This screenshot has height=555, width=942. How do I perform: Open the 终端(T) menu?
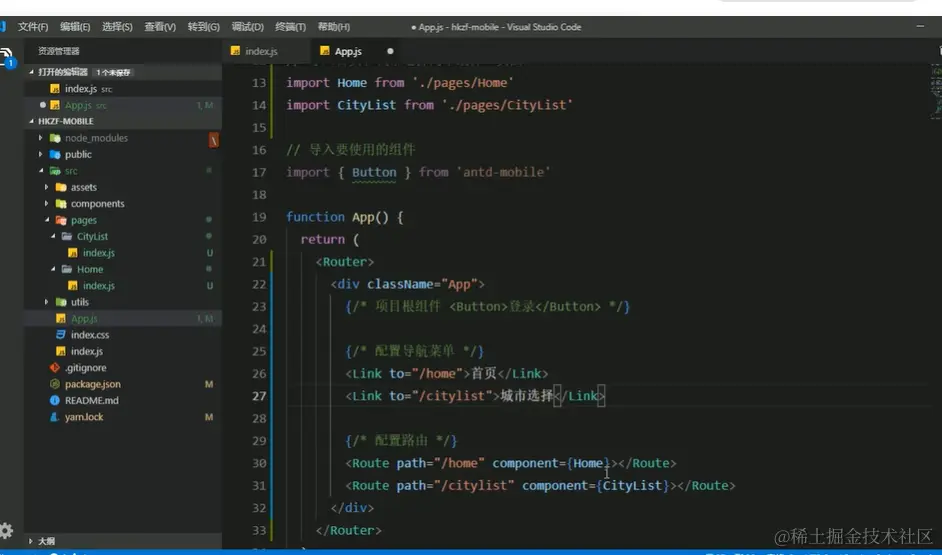pos(290,27)
